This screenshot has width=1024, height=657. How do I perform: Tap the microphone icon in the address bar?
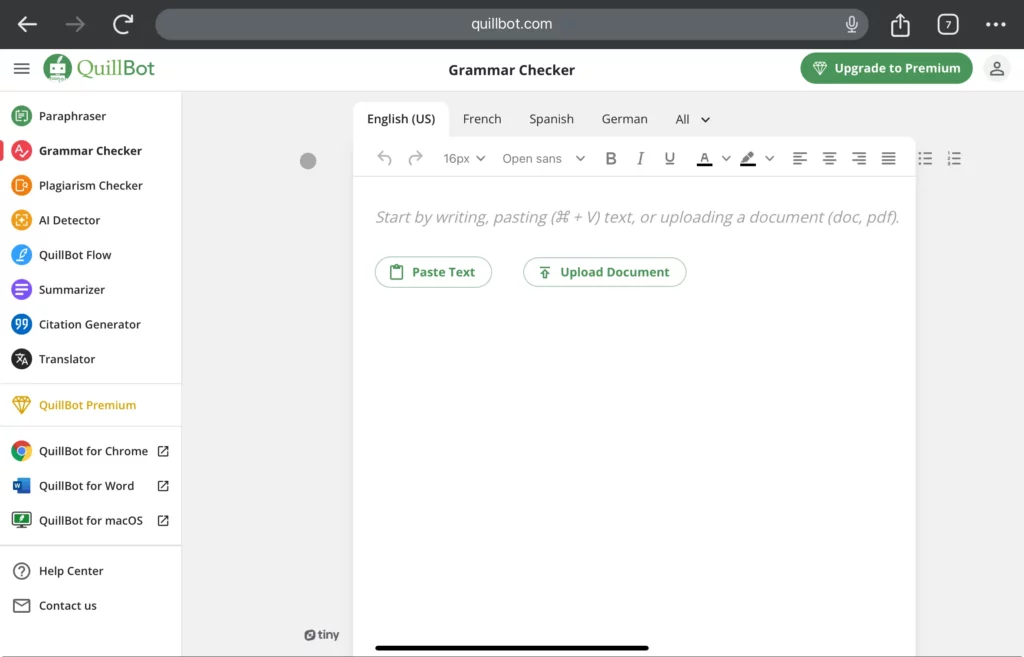[x=851, y=24]
